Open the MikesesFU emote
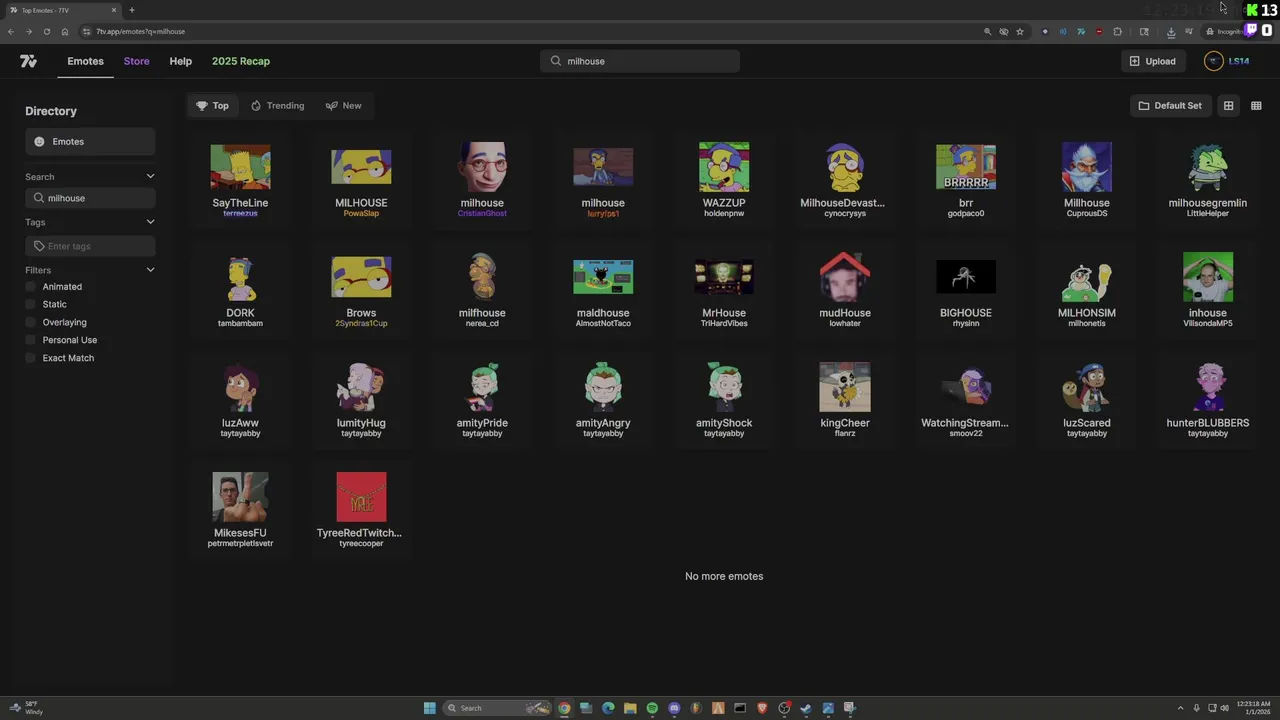Image resolution: width=1280 pixels, height=720 pixels. [x=240, y=510]
